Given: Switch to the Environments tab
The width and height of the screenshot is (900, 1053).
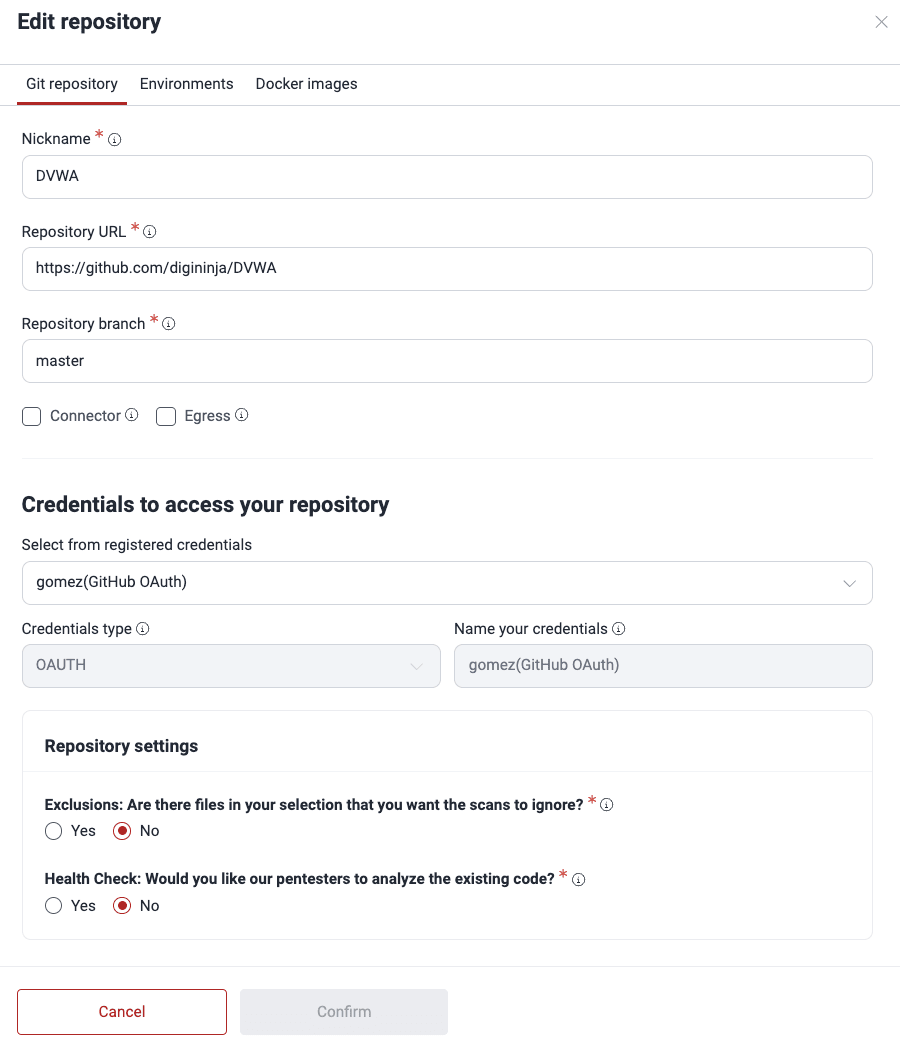Looking at the screenshot, I should click(186, 84).
